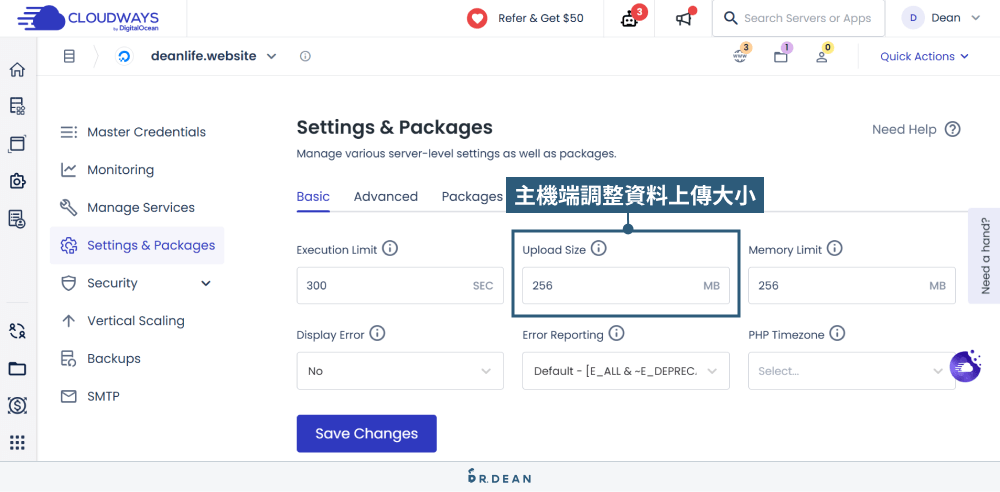1000x492 pixels.
Task: Open the www applications count icon
Action: [740, 55]
